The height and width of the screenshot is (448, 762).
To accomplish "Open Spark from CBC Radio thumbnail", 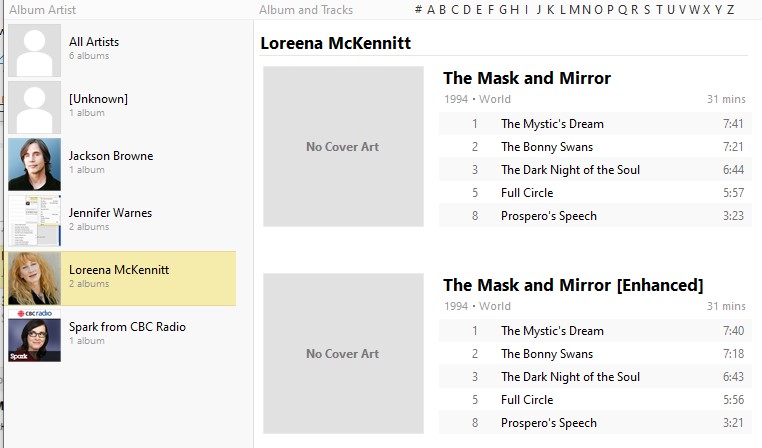I will click(34, 335).
